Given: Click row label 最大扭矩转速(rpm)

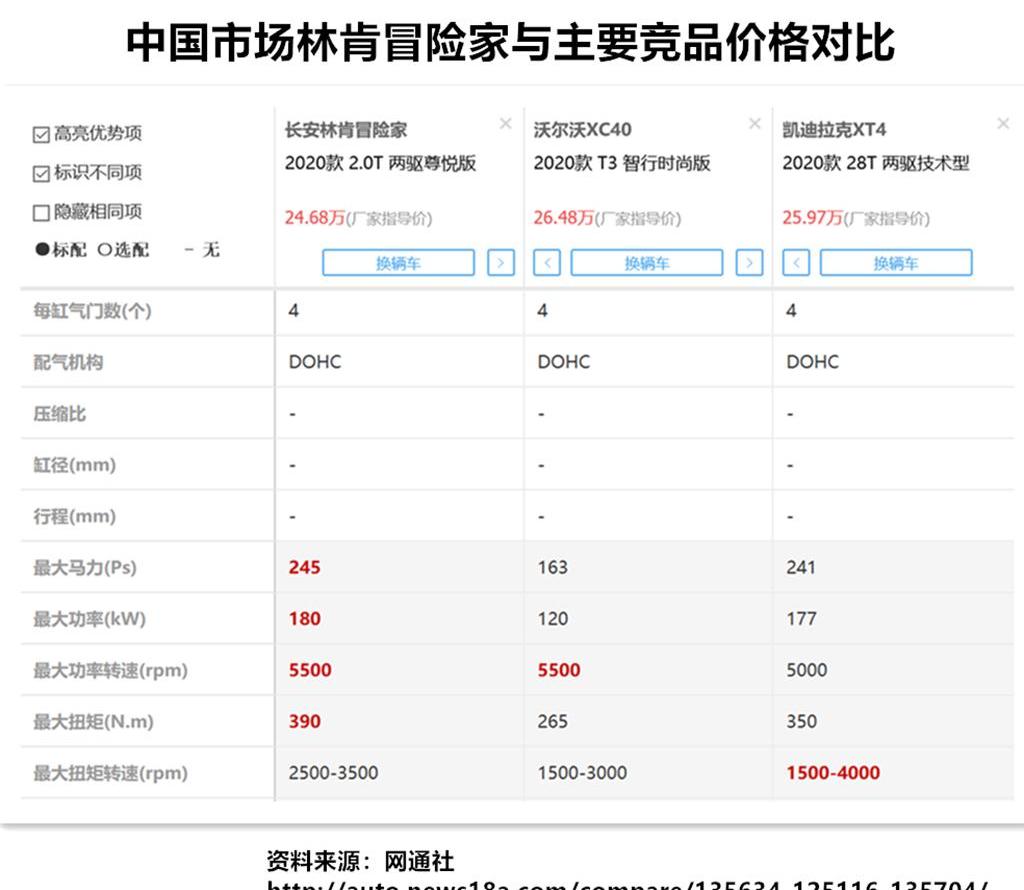Looking at the screenshot, I should (110, 773).
